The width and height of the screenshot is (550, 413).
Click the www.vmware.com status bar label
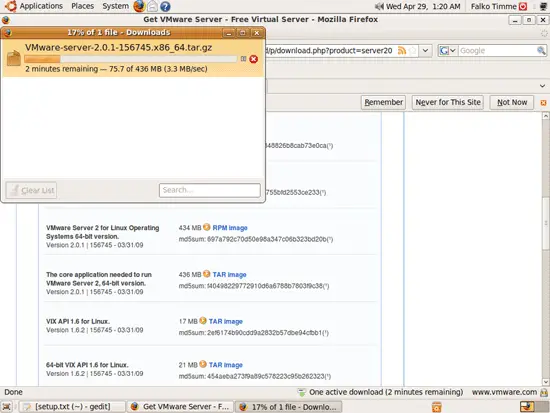pyautogui.click(x=504, y=392)
